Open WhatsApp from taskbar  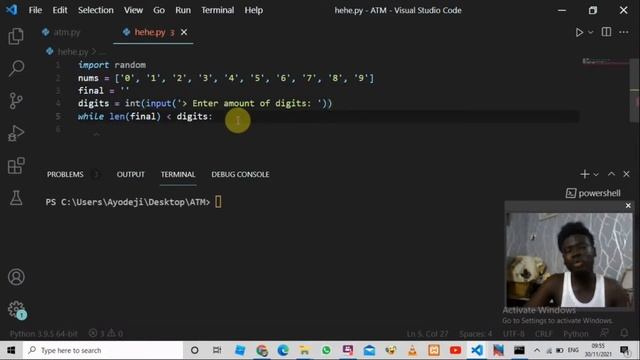click(x=326, y=350)
